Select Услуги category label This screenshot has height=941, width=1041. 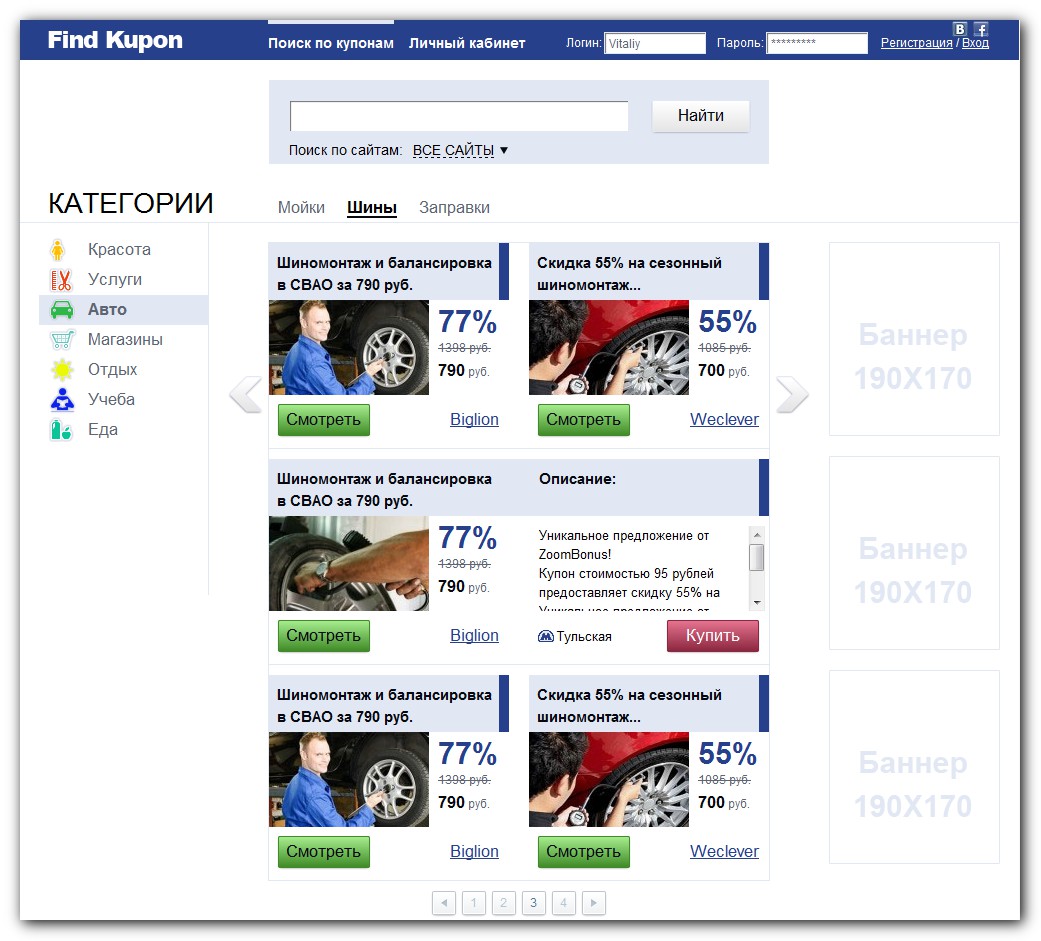pos(115,280)
